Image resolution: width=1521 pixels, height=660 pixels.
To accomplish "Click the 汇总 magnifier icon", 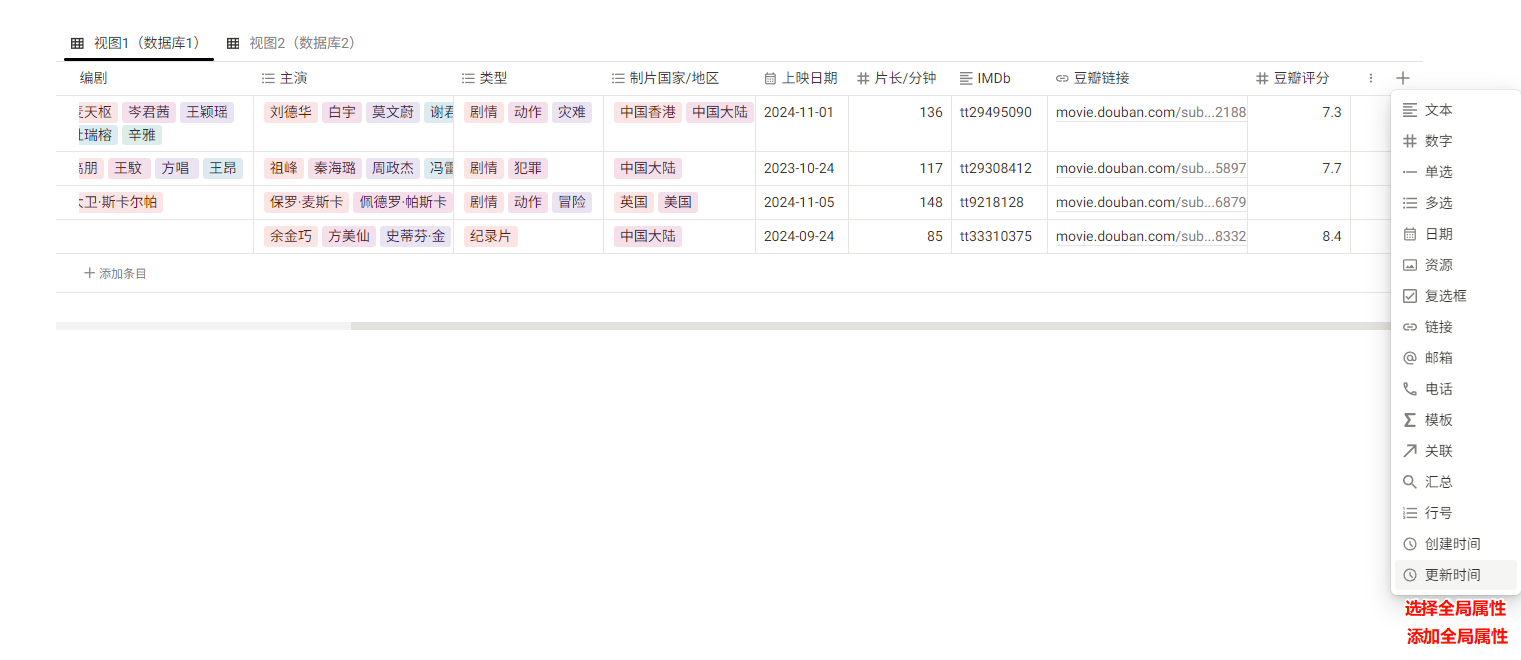I will 1410,482.
